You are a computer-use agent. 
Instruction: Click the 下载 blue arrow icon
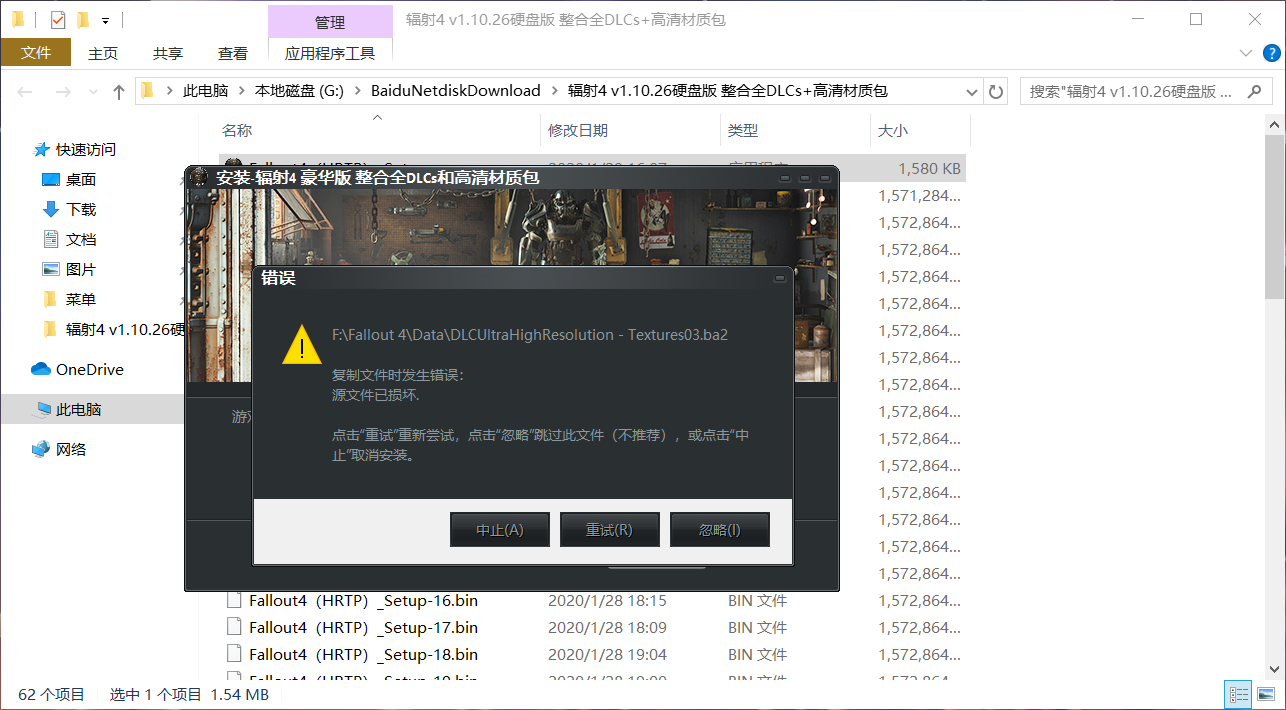click(x=51, y=210)
